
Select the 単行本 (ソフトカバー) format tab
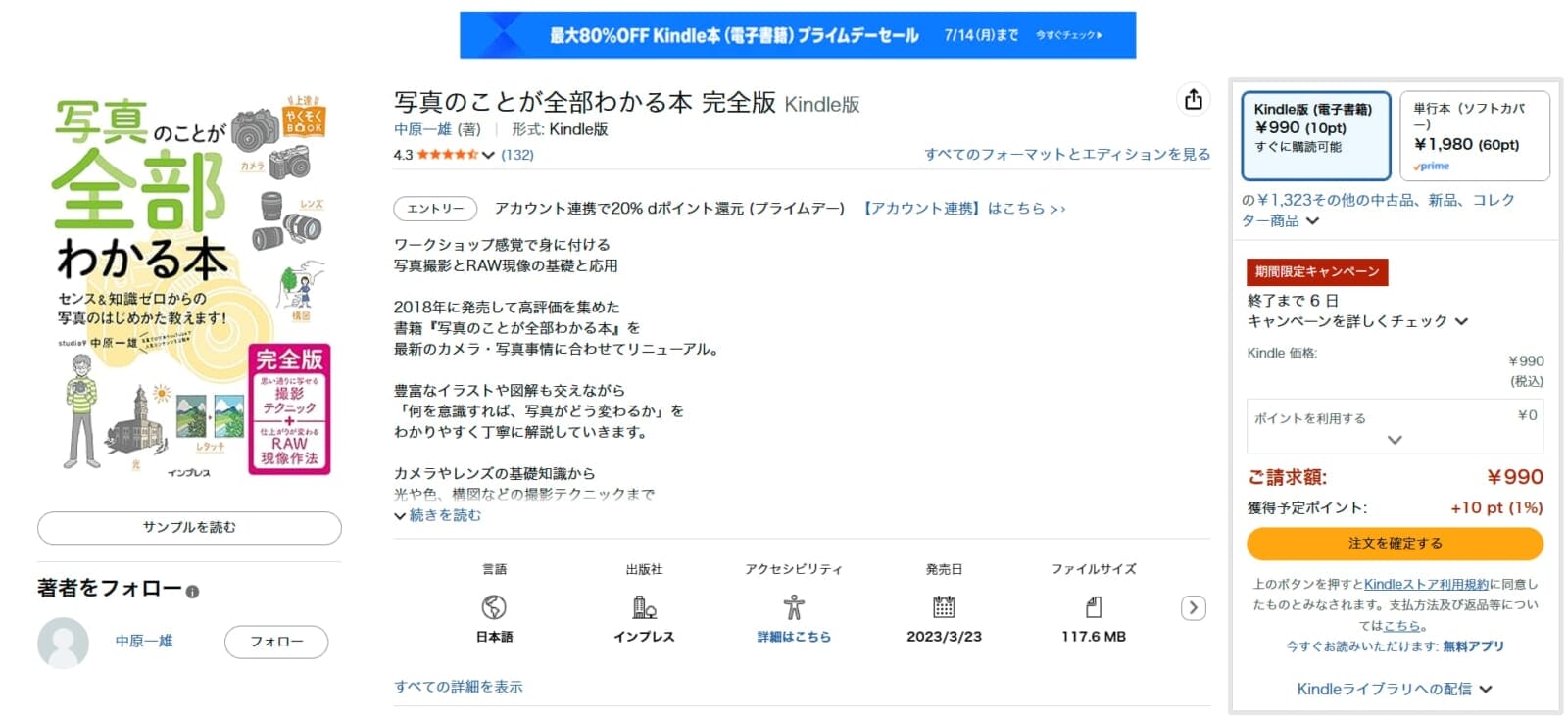pyautogui.click(x=1475, y=135)
